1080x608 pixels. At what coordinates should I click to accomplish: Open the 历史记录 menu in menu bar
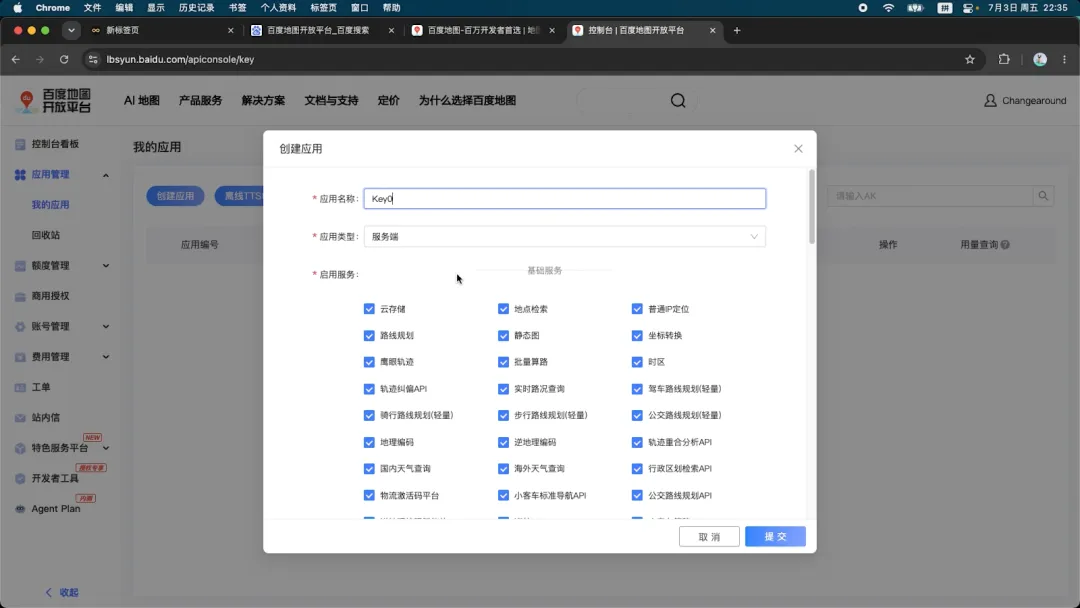pos(196,8)
